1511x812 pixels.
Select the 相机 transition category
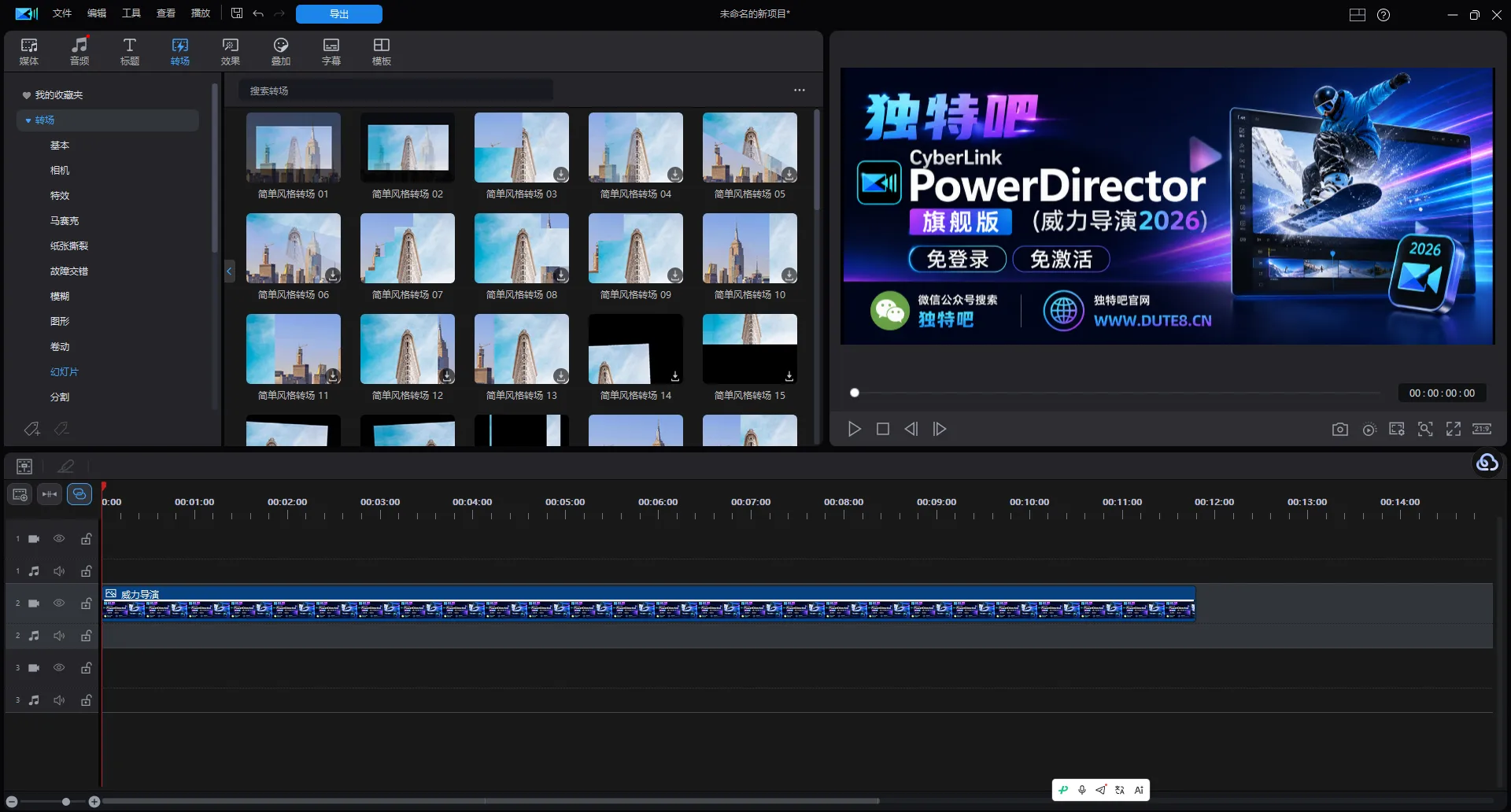(60, 171)
